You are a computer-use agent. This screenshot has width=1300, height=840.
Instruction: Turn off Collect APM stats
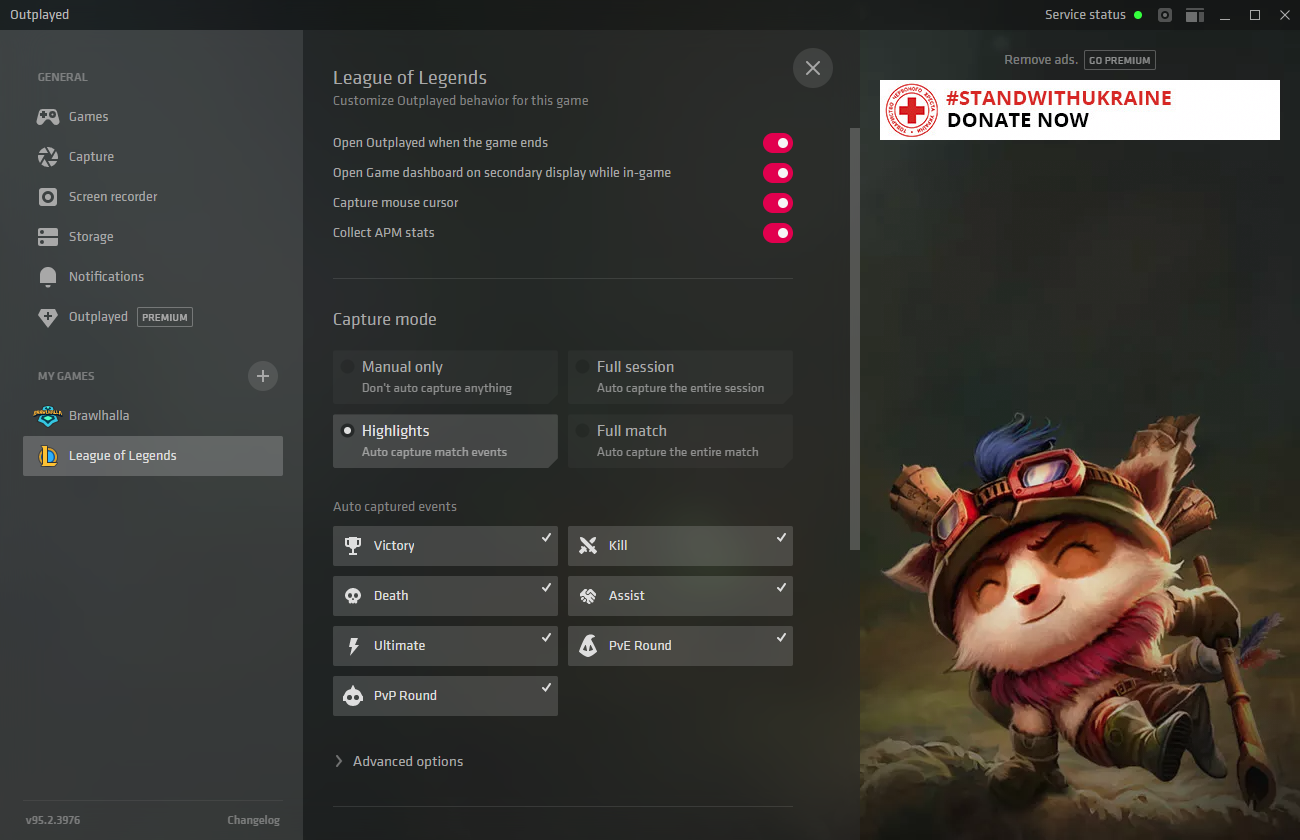coord(778,233)
